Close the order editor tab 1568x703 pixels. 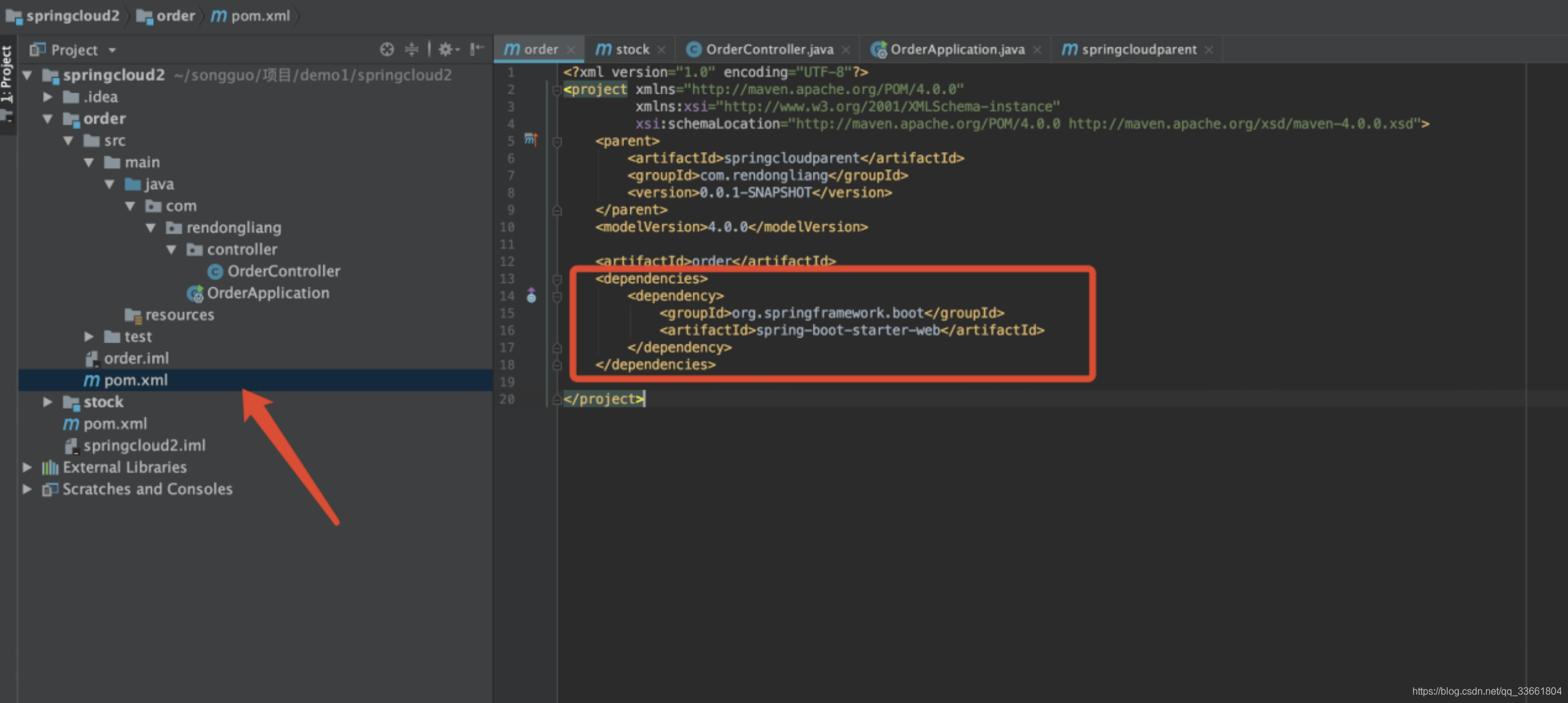tap(571, 50)
